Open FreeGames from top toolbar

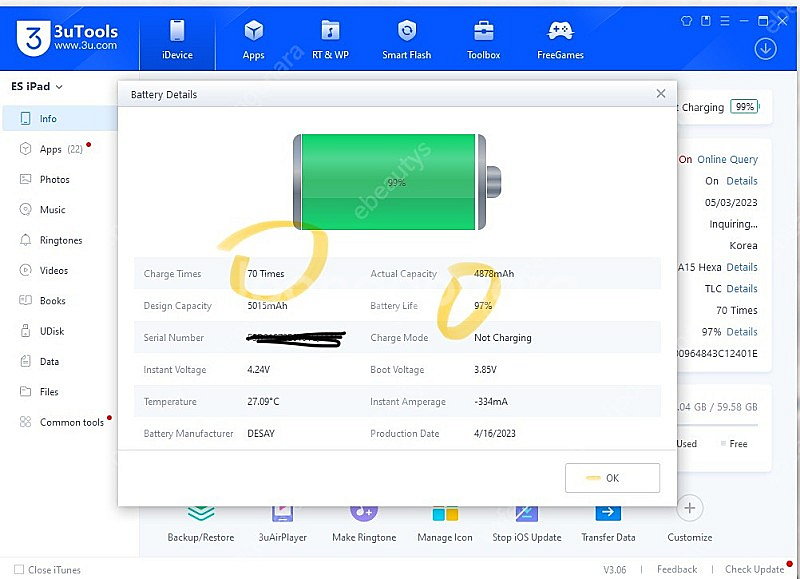560,38
